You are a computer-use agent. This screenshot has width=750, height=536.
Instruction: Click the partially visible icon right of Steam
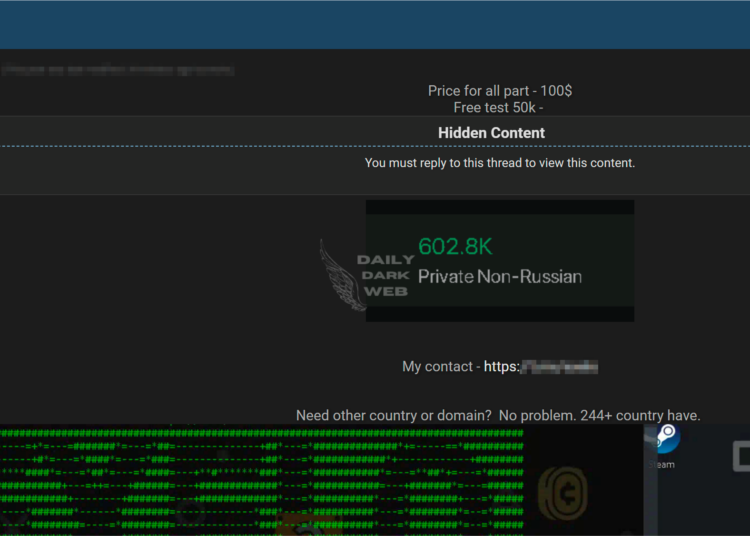[742, 457]
